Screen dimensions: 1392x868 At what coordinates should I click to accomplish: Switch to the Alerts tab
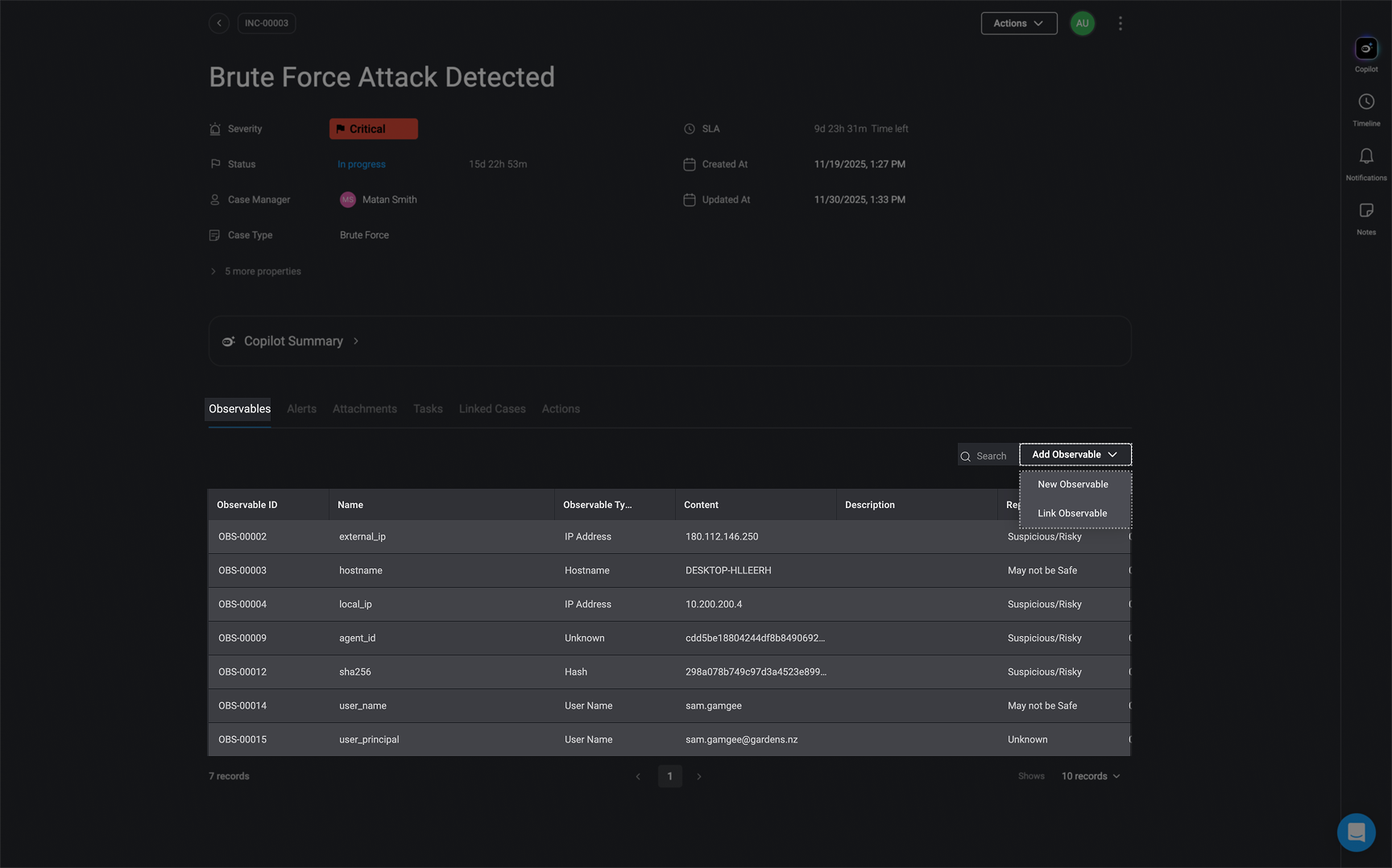coord(301,409)
